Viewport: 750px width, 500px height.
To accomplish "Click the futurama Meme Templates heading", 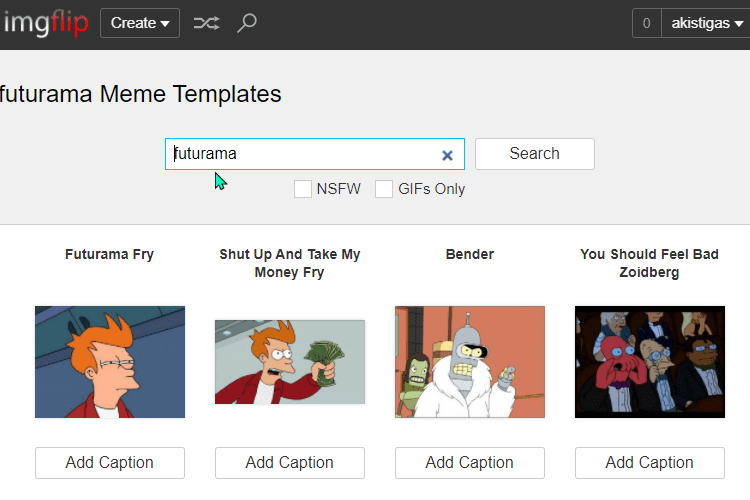I will [140, 94].
